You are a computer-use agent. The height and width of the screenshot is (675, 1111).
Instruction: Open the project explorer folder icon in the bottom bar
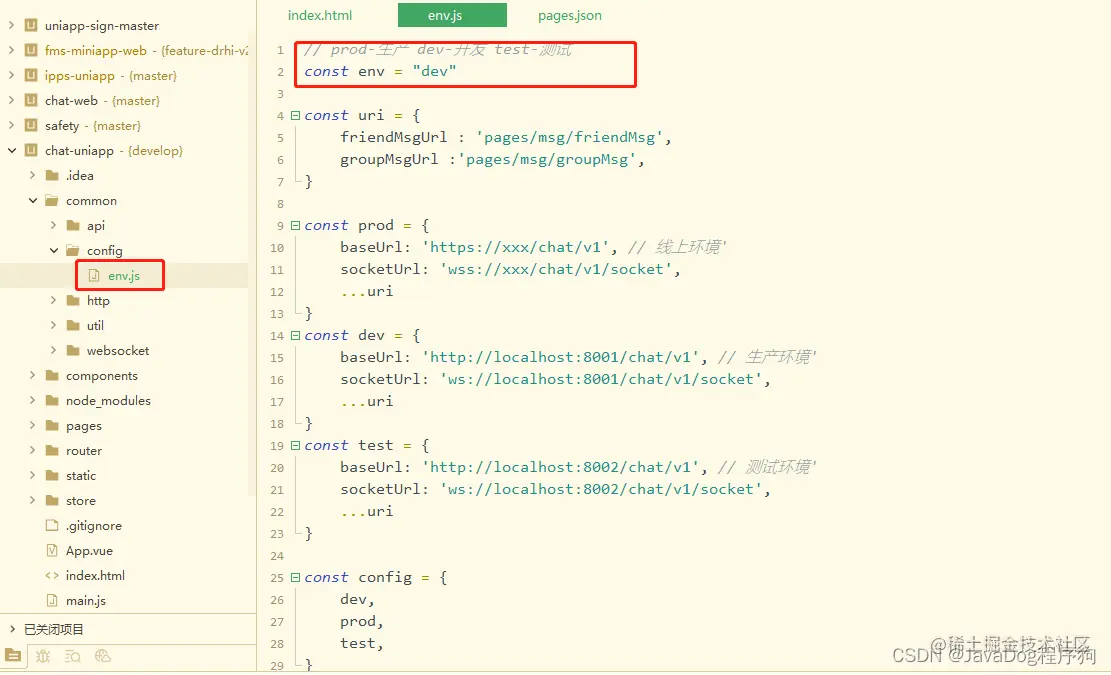(x=13, y=655)
